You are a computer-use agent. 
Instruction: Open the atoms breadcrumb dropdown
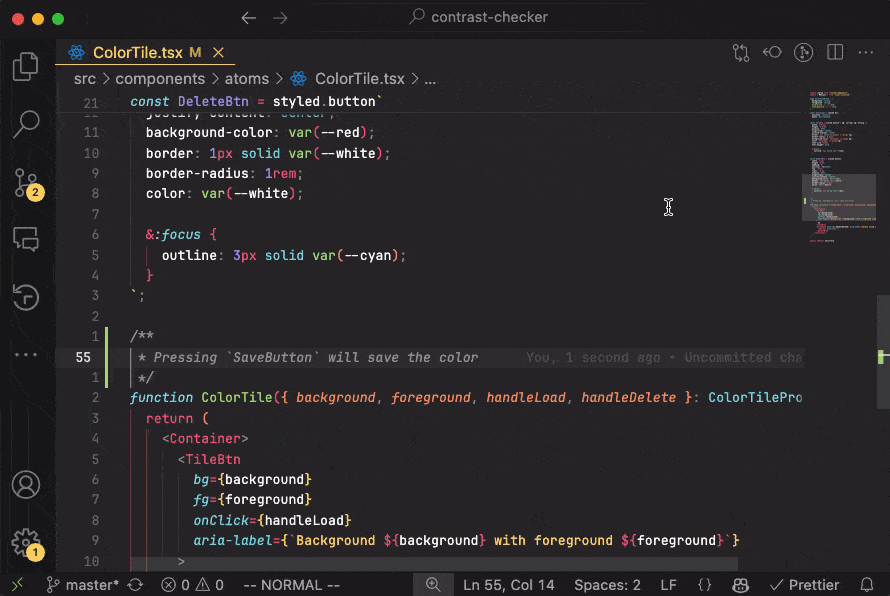tap(248, 78)
